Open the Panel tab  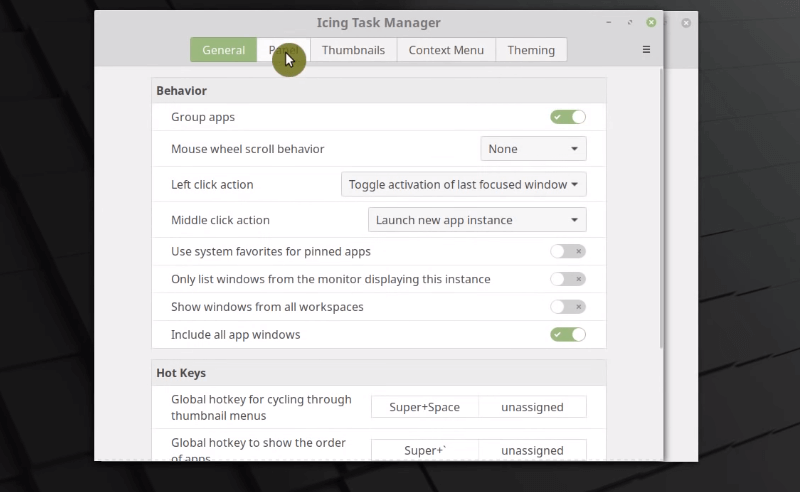(284, 50)
